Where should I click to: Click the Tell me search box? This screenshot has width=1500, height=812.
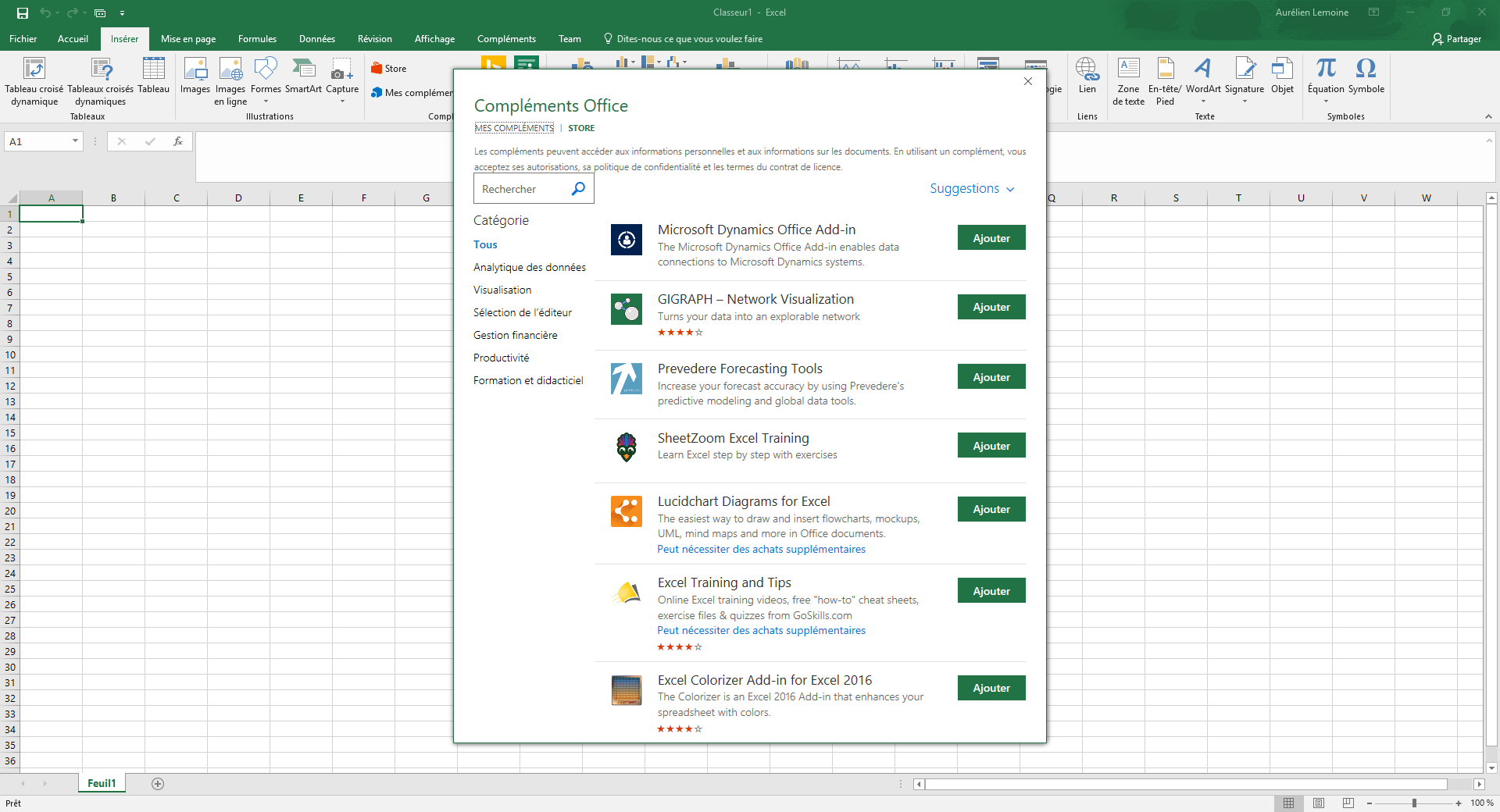(683, 39)
